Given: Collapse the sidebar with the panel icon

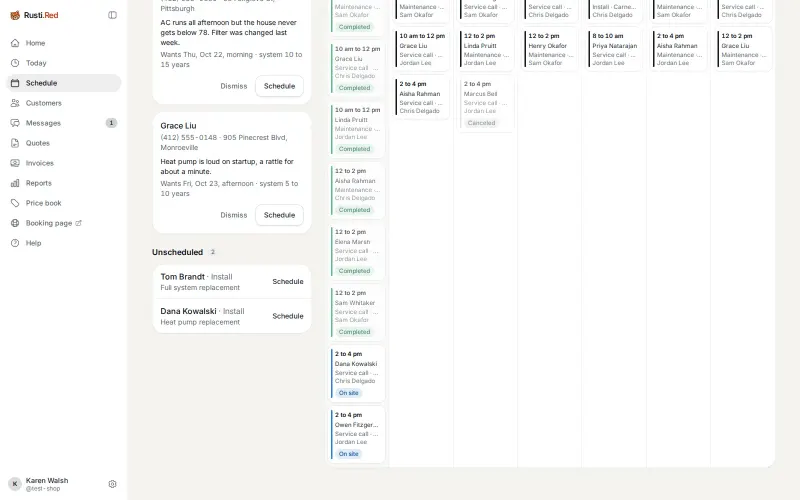Looking at the screenshot, I should point(112,15).
